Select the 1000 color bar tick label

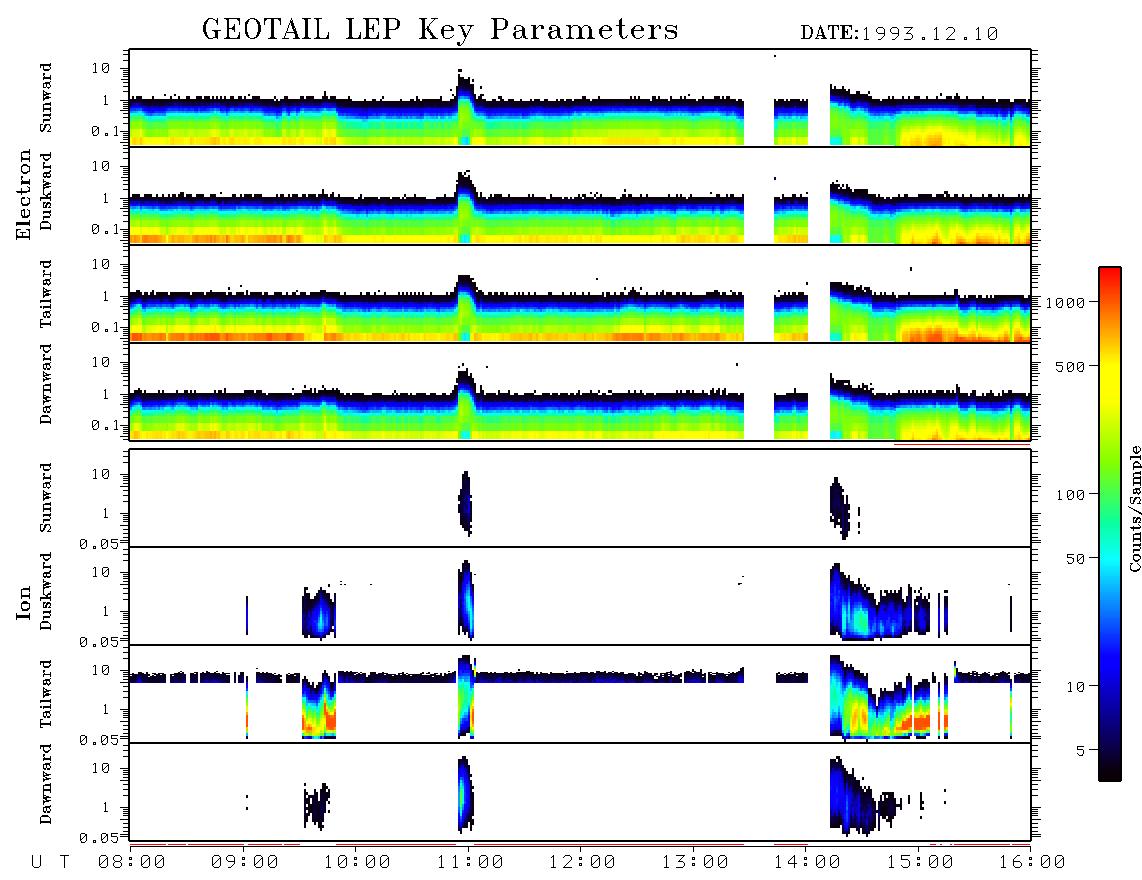click(x=1065, y=302)
